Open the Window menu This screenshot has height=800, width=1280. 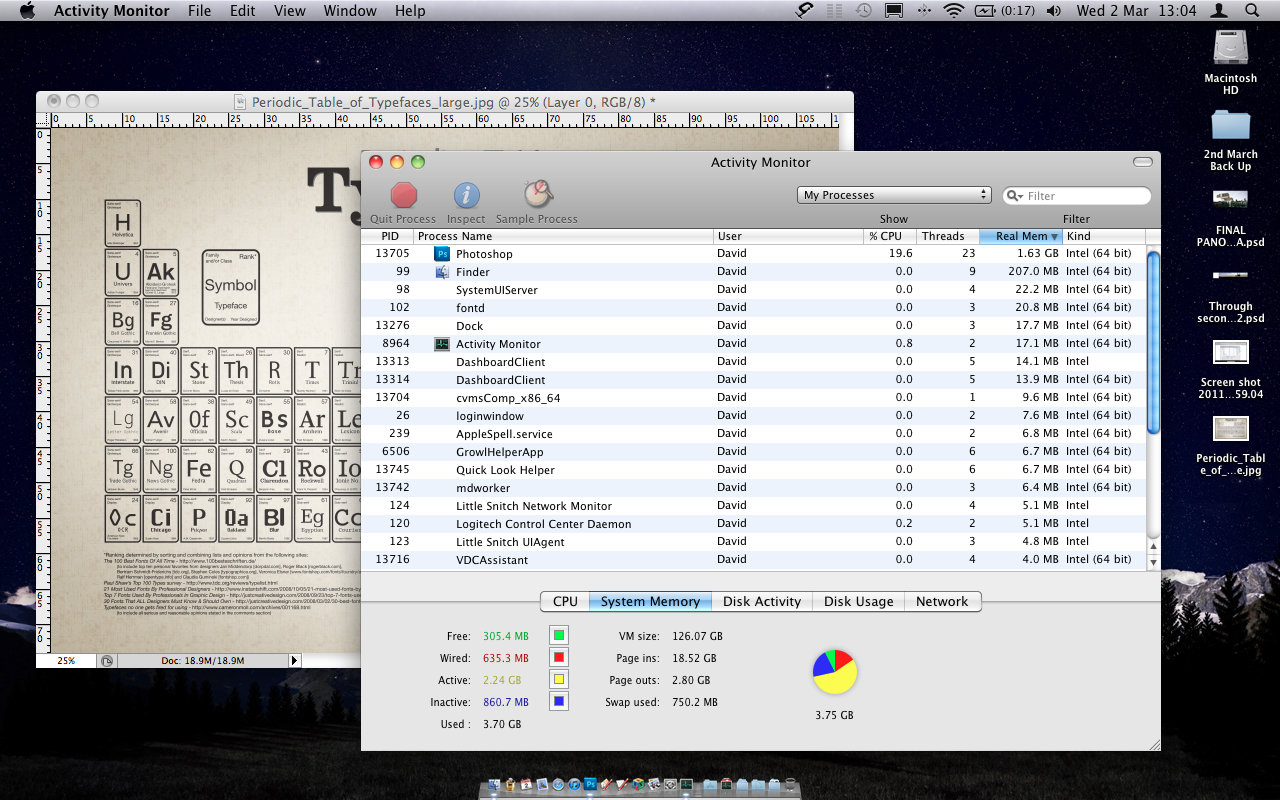[x=350, y=11]
